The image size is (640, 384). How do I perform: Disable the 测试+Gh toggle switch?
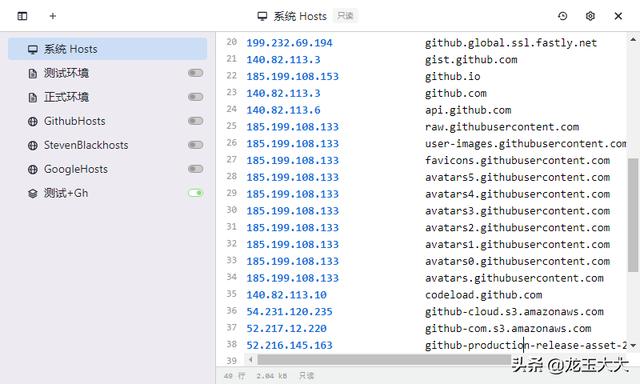pyautogui.click(x=196, y=193)
